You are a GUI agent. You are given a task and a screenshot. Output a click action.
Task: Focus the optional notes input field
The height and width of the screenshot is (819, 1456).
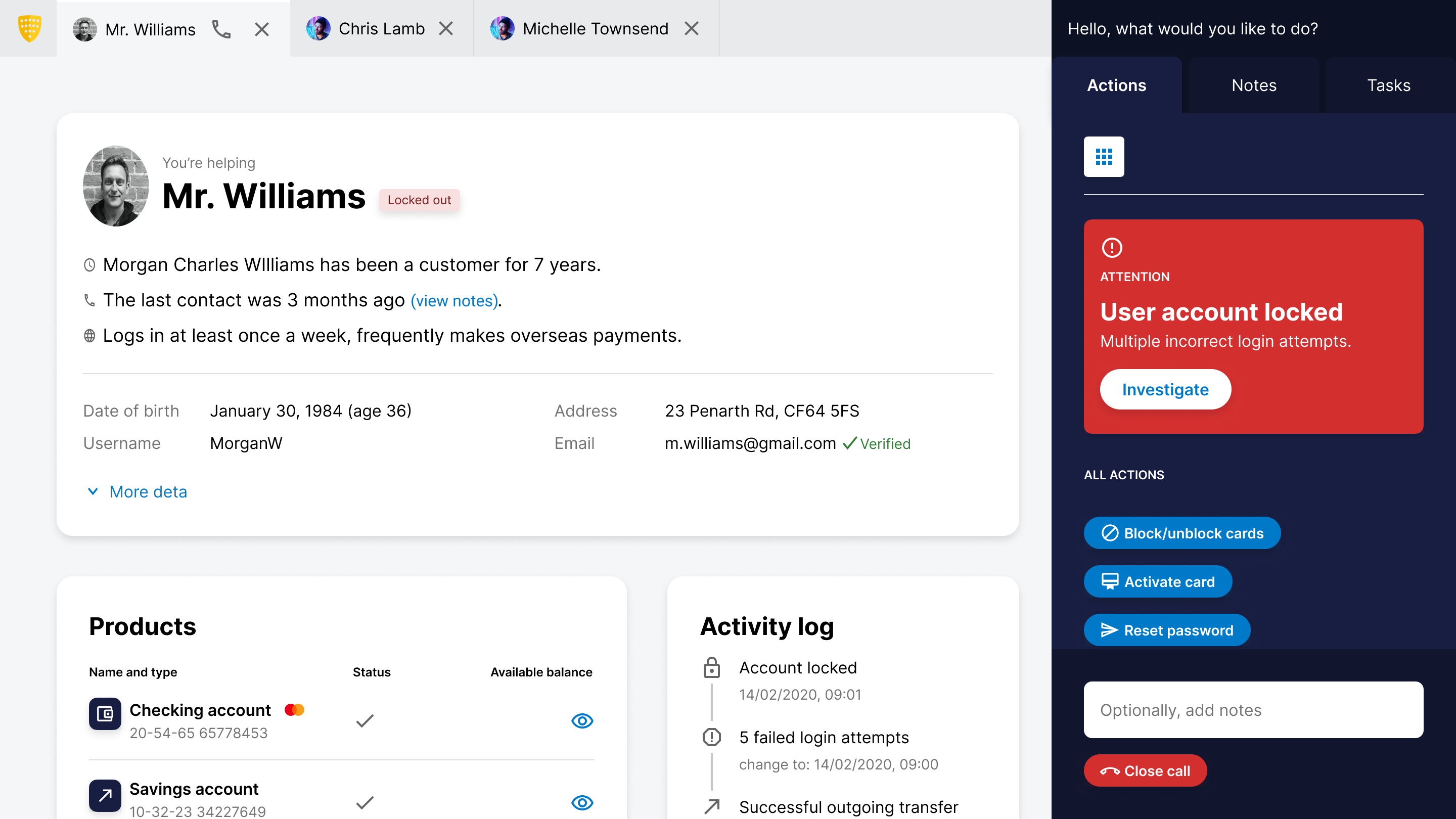tap(1253, 710)
